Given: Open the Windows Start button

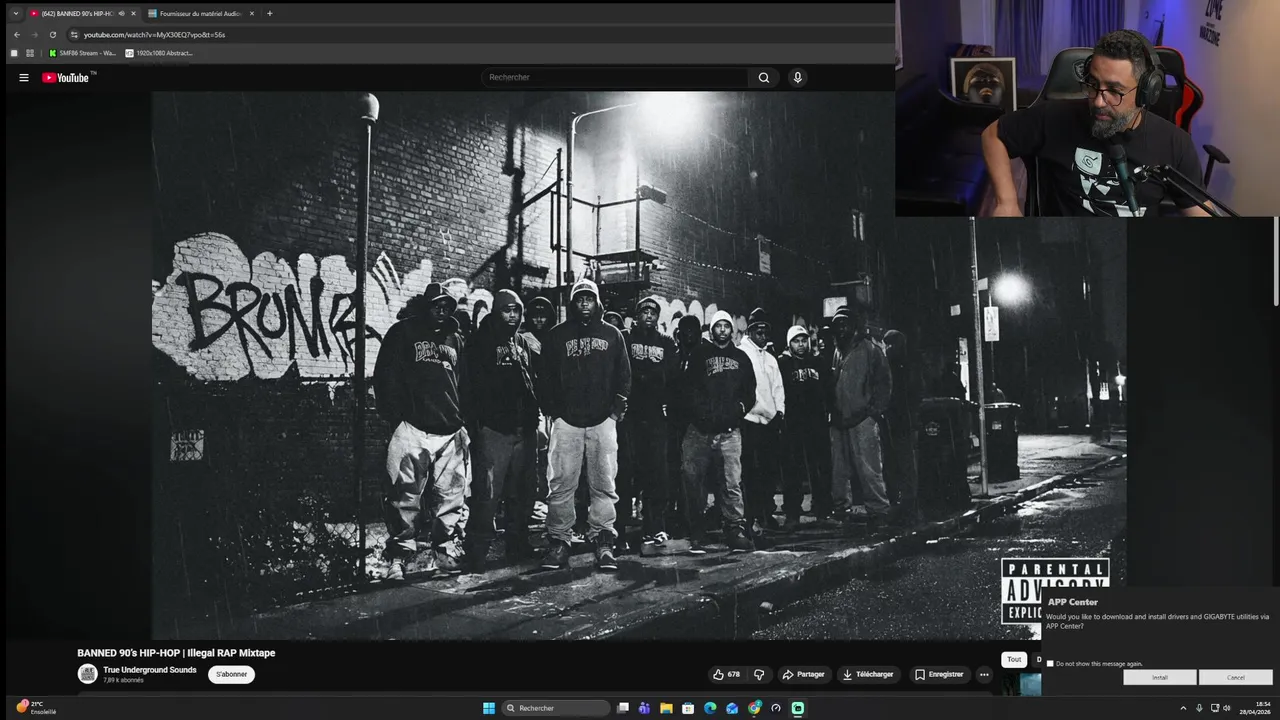Looking at the screenshot, I should coord(489,708).
